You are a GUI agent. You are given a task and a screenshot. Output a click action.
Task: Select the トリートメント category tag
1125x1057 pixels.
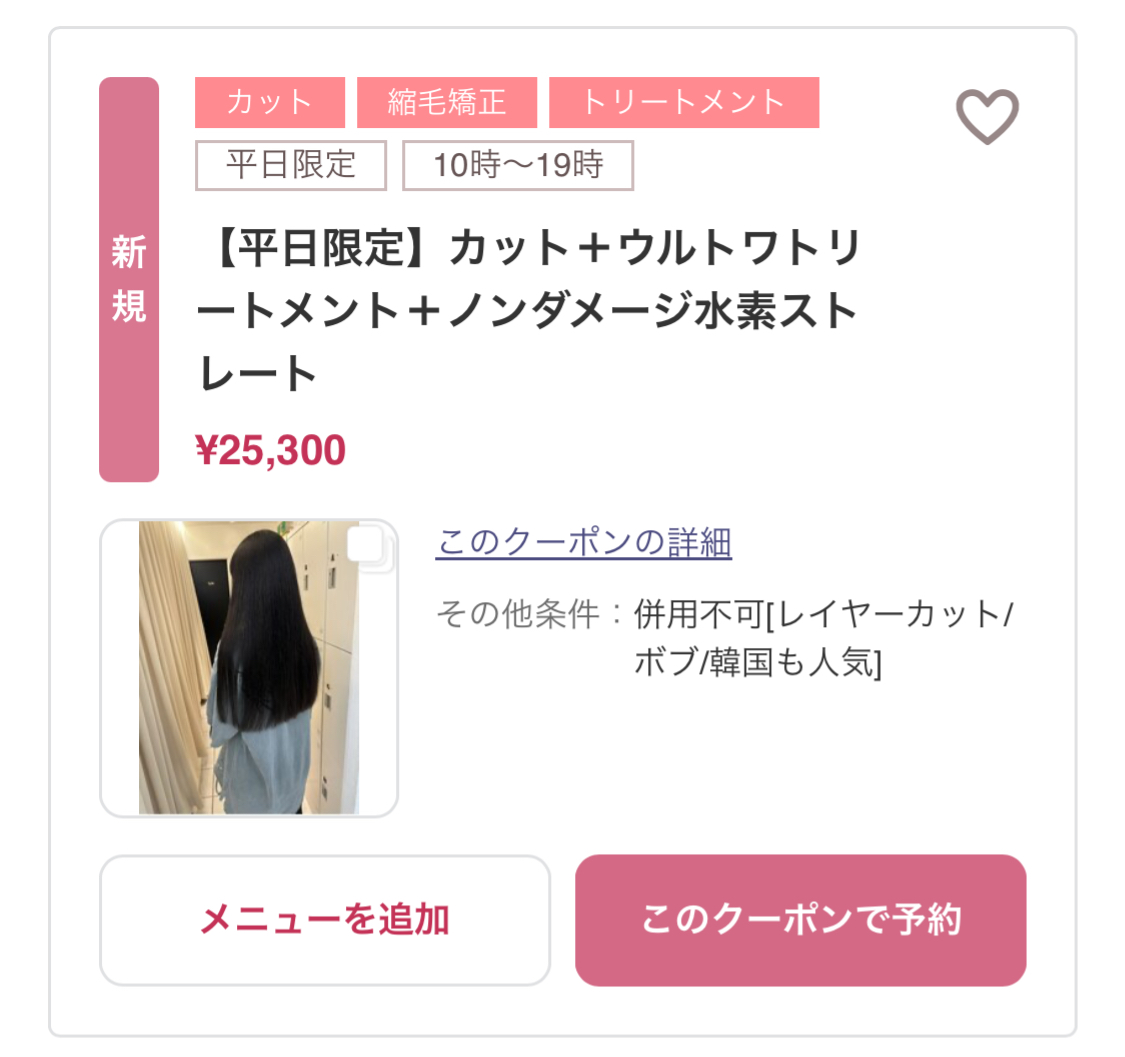(x=684, y=102)
